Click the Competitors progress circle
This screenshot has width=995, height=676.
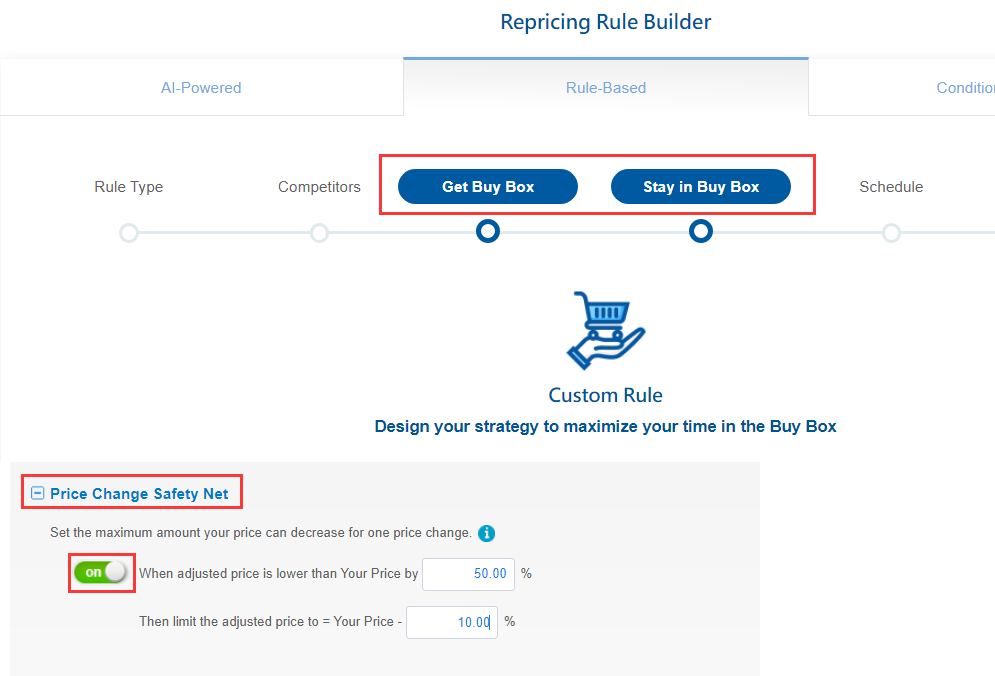(x=319, y=233)
